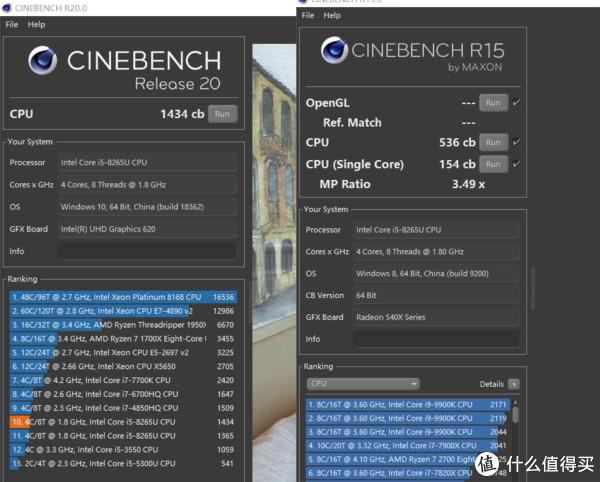Select ranking row 'Intel Xeon CPU E5-2697 v2'
This screenshot has width=600, height=482.
tap(123, 352)
